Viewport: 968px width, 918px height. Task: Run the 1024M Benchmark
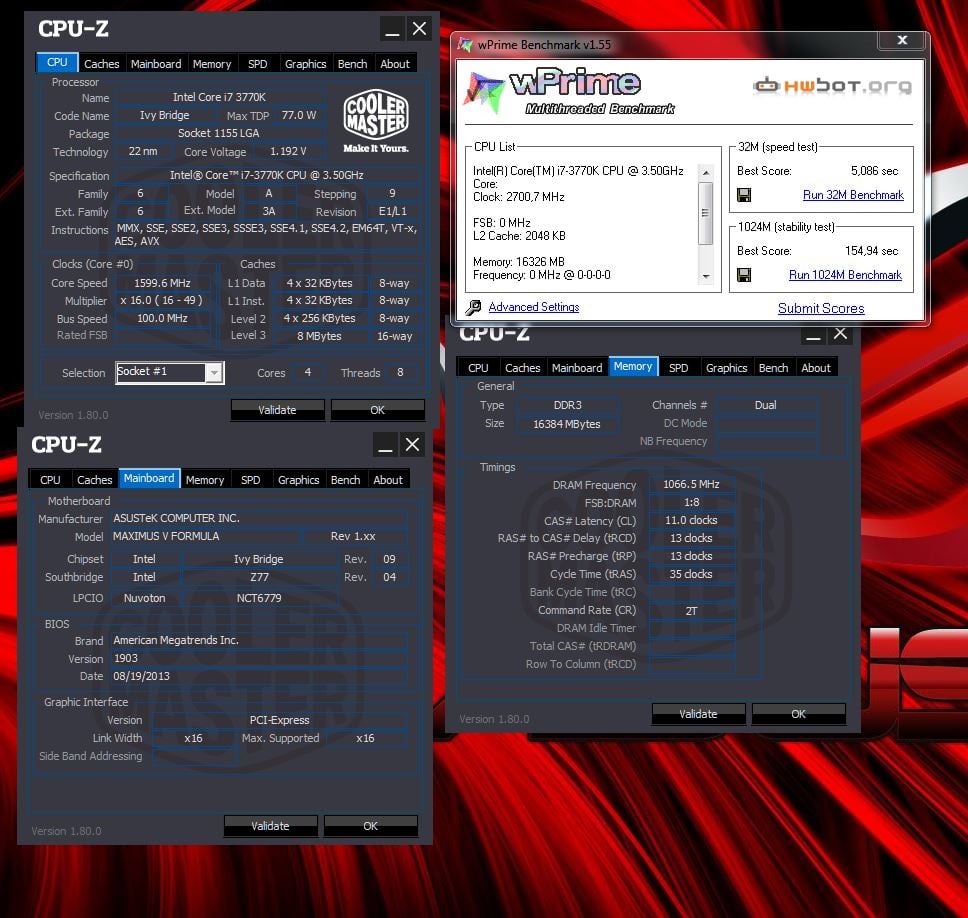845,275
